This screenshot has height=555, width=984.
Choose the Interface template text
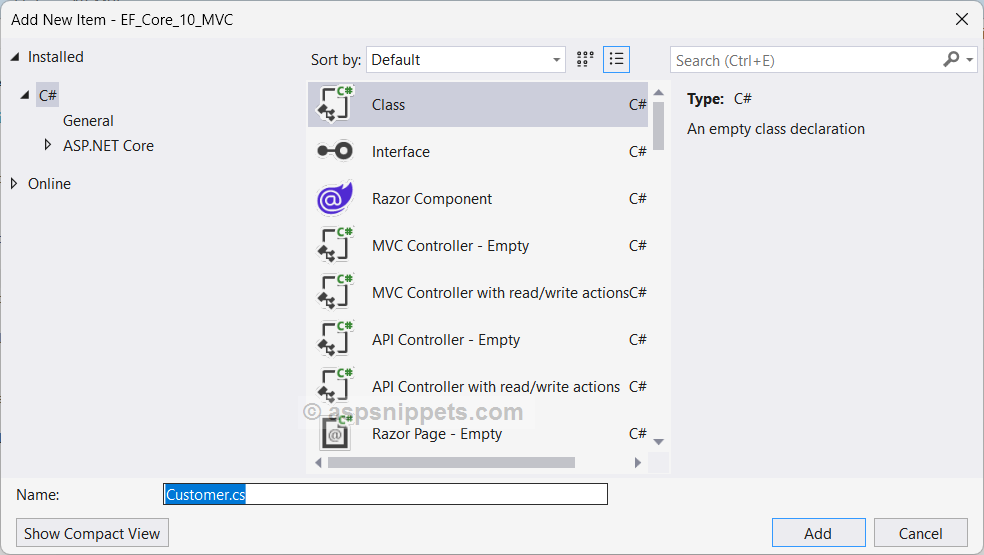pyautogui.click(x=400, y=152)
